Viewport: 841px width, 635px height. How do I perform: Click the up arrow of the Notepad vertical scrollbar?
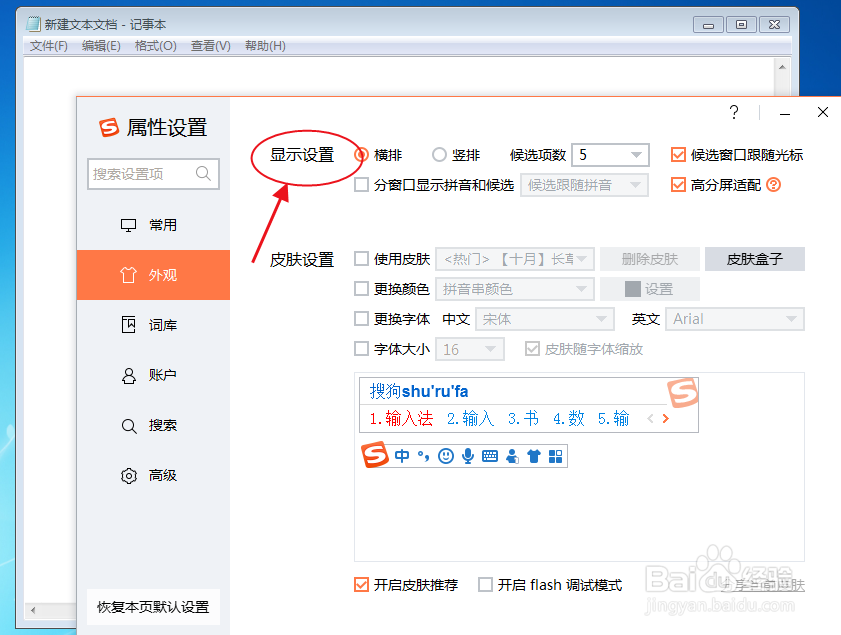(x=782, y=67)
